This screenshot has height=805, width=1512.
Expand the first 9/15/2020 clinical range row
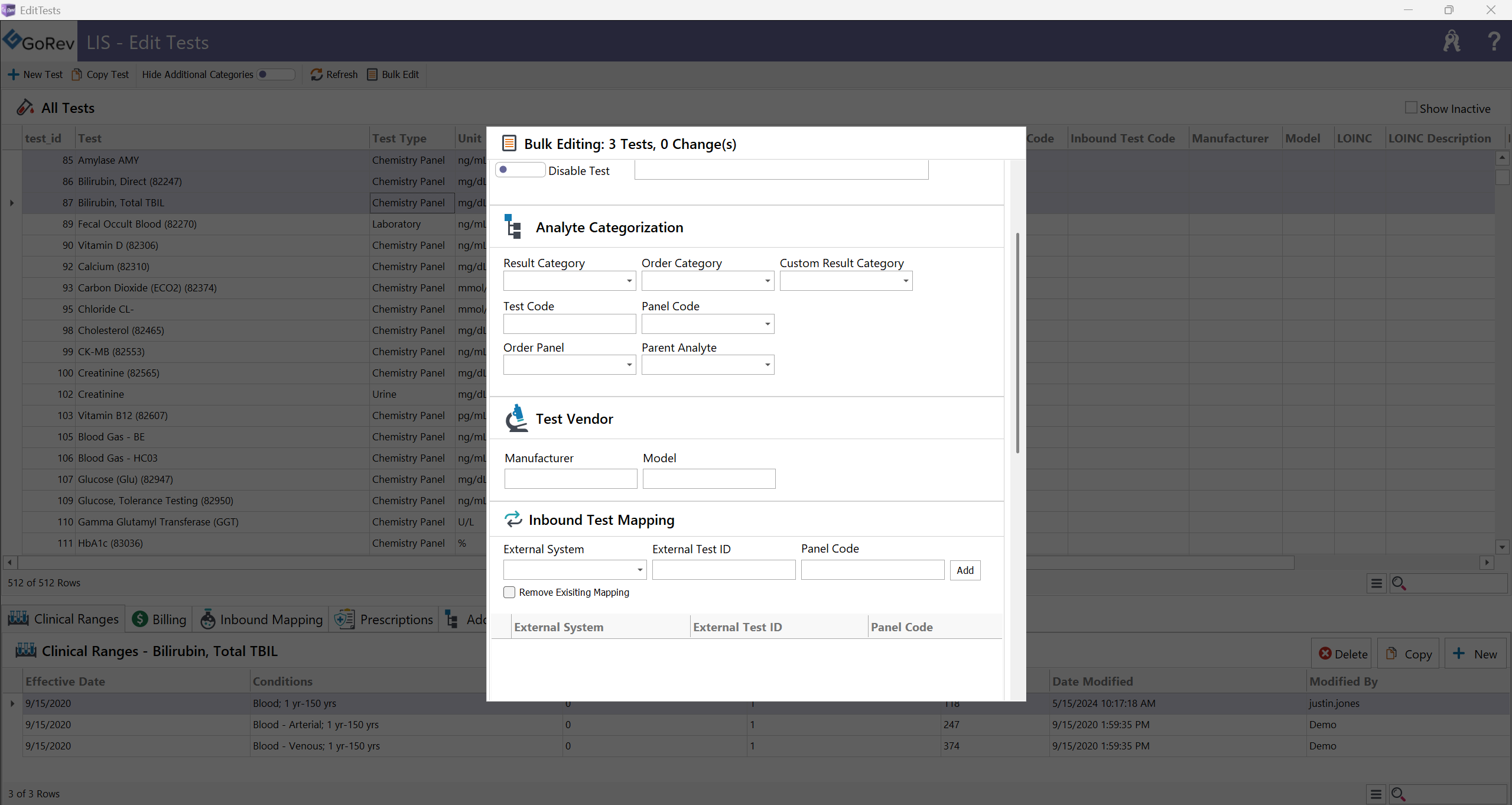pyautogui.click(x=12, y=703)
